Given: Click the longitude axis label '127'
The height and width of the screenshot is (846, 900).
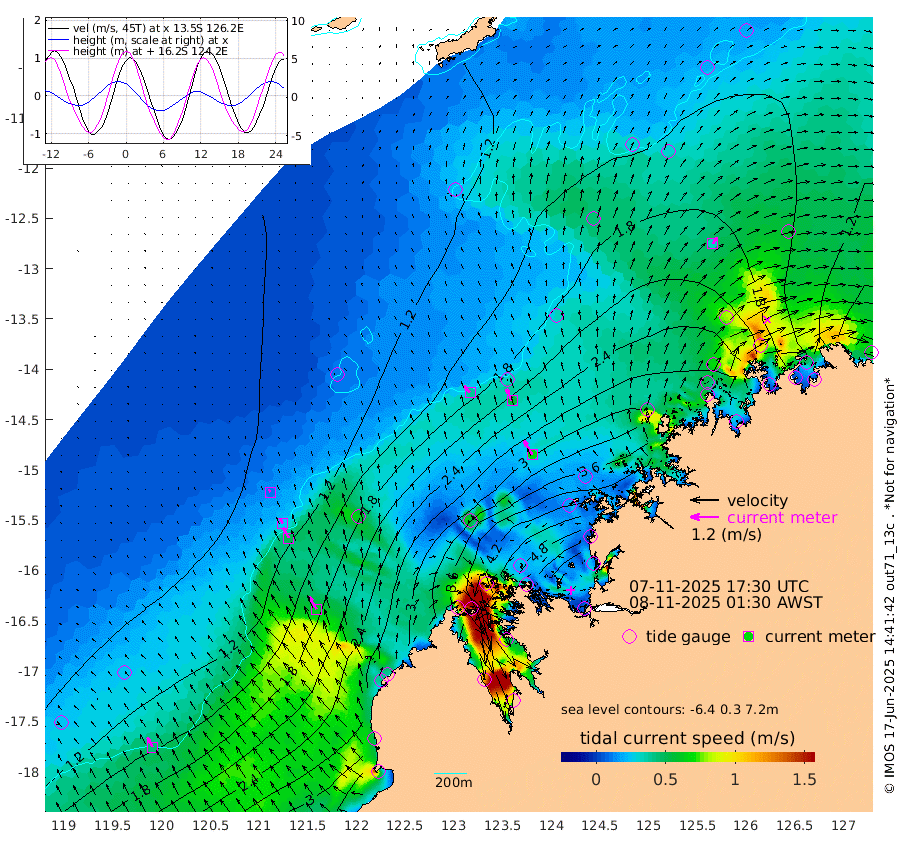Looking at the screenshot, I should point(843,825).
